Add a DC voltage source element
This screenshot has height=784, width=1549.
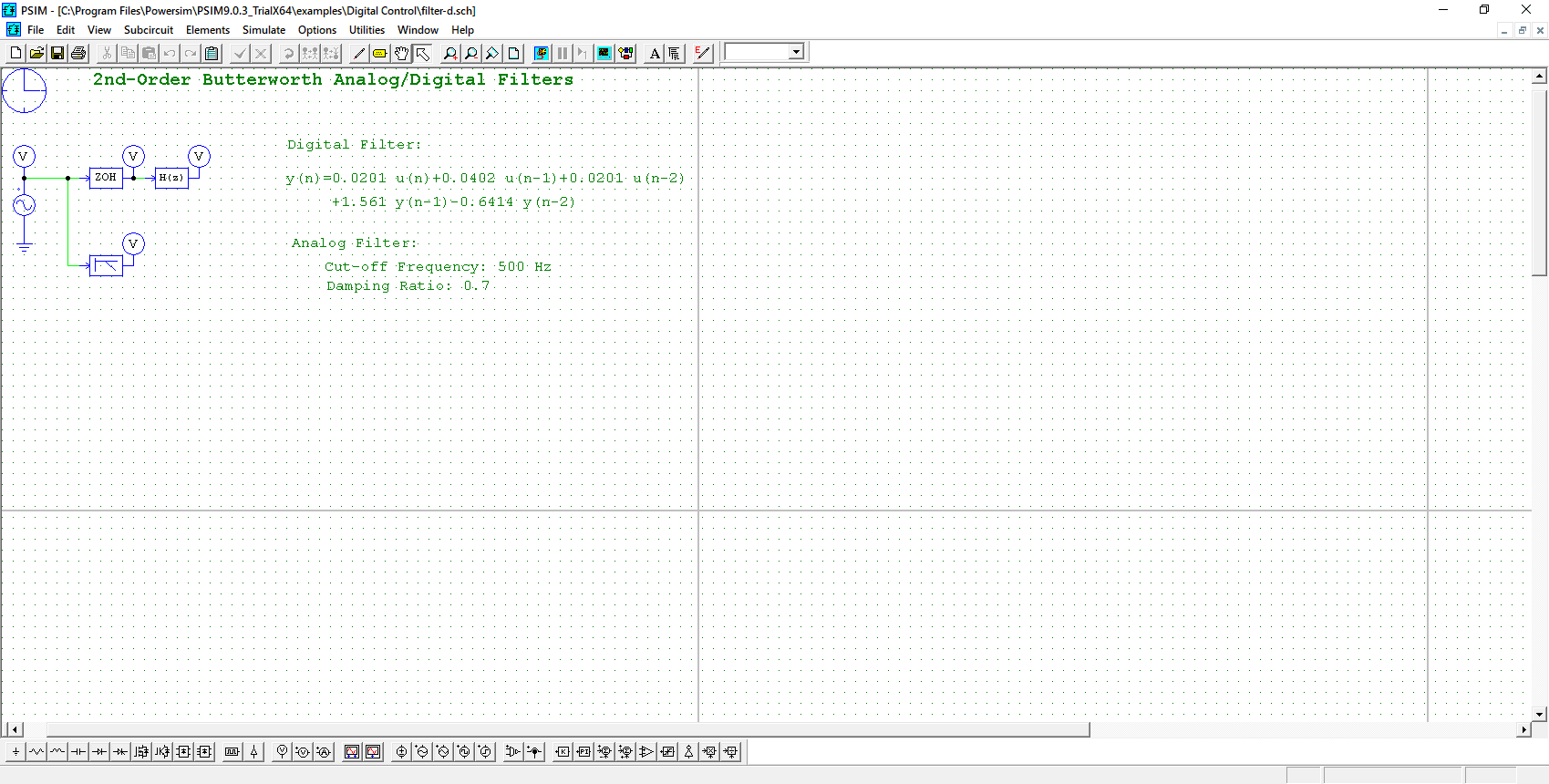pos(401,751)
